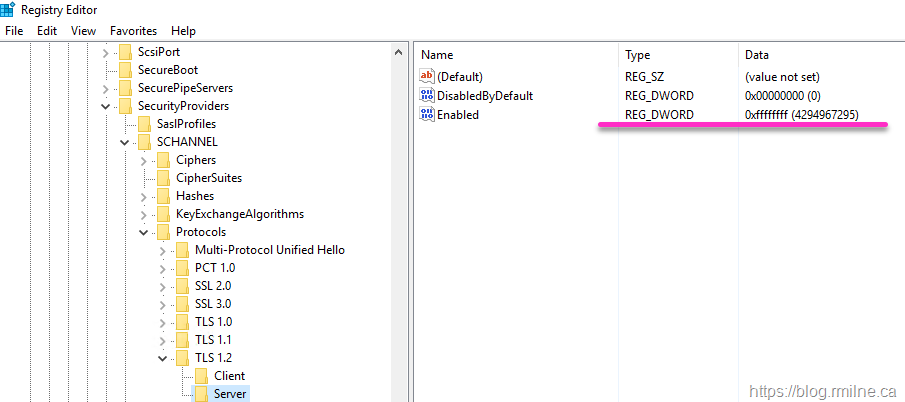Sort values by the Name column header
This screenshot has height=402, width=905.
437,55
